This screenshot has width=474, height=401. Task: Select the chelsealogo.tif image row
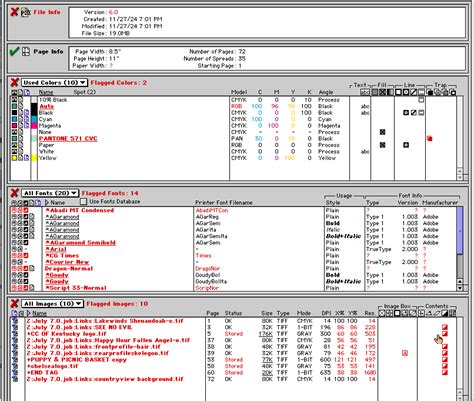click(52, 366)
